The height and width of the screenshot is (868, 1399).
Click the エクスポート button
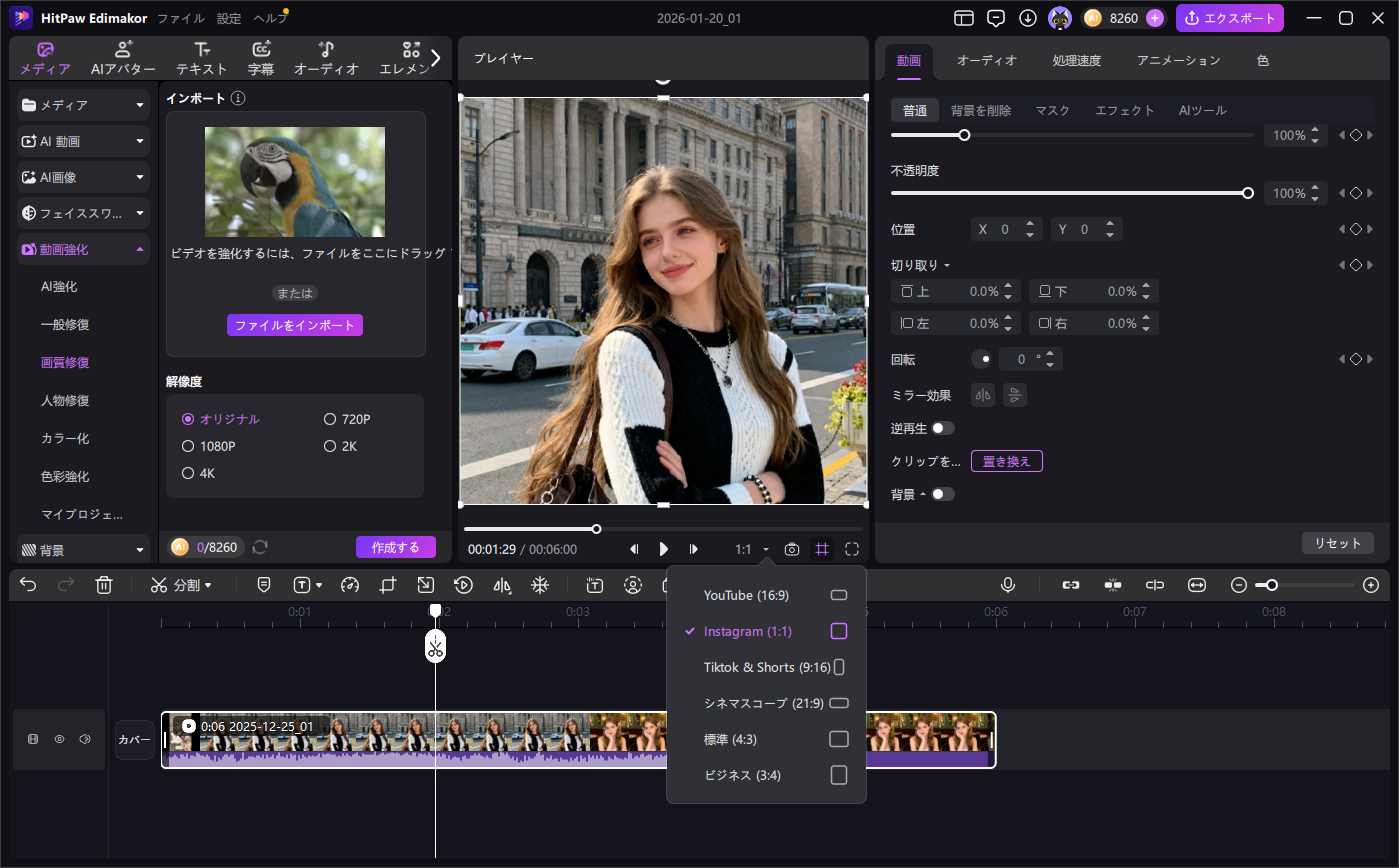[1230, 17]
